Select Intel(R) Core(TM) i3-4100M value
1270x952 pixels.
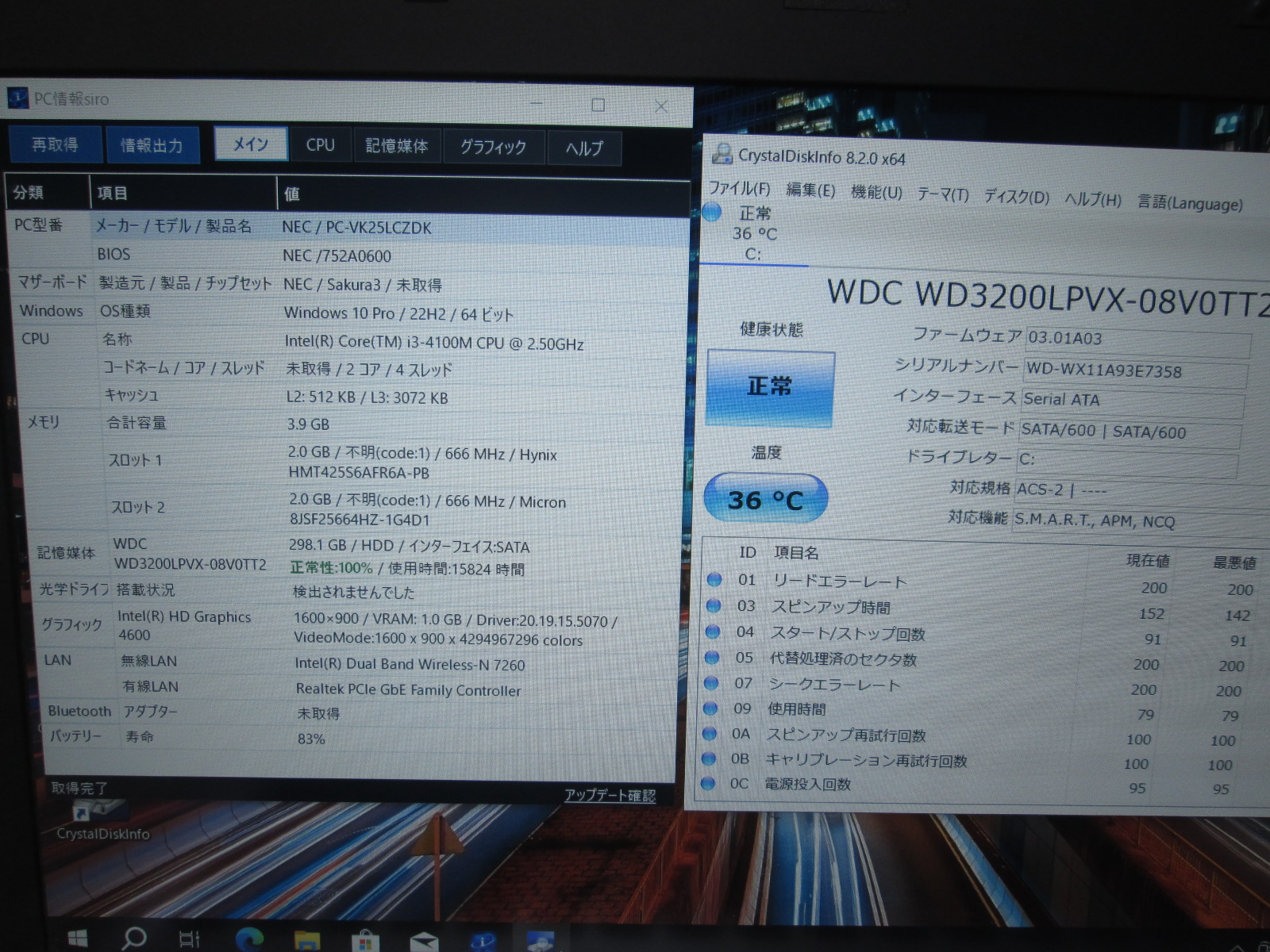434,344
